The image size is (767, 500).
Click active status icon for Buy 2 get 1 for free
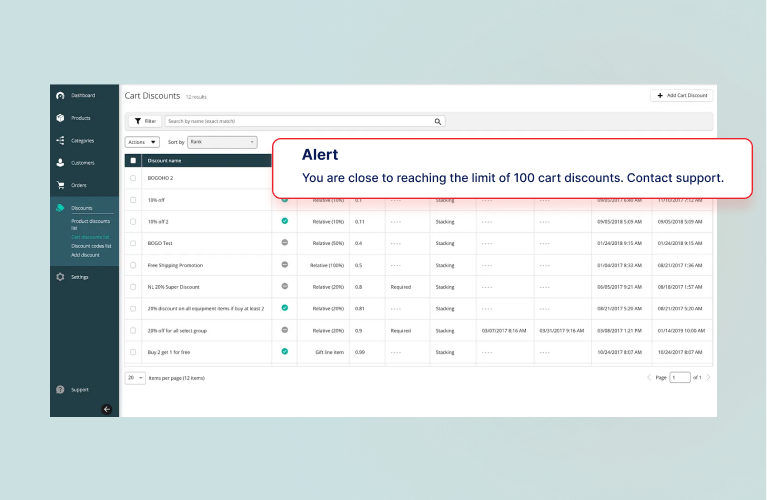click(285, 351)
